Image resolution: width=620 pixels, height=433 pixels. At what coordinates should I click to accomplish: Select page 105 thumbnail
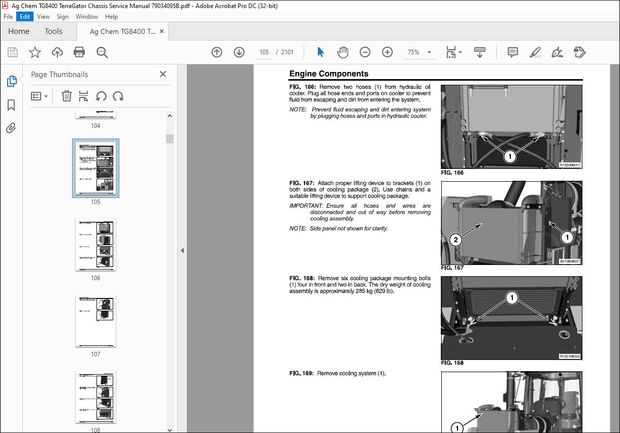96,168
